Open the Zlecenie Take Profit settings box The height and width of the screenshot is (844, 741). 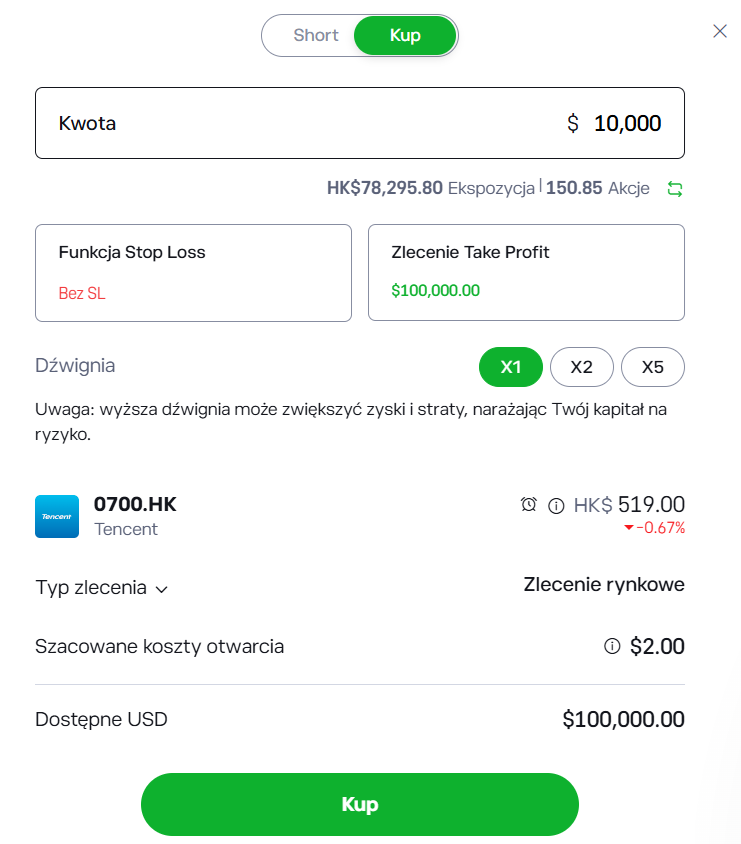pyautogui.click(x=526, y=272)
